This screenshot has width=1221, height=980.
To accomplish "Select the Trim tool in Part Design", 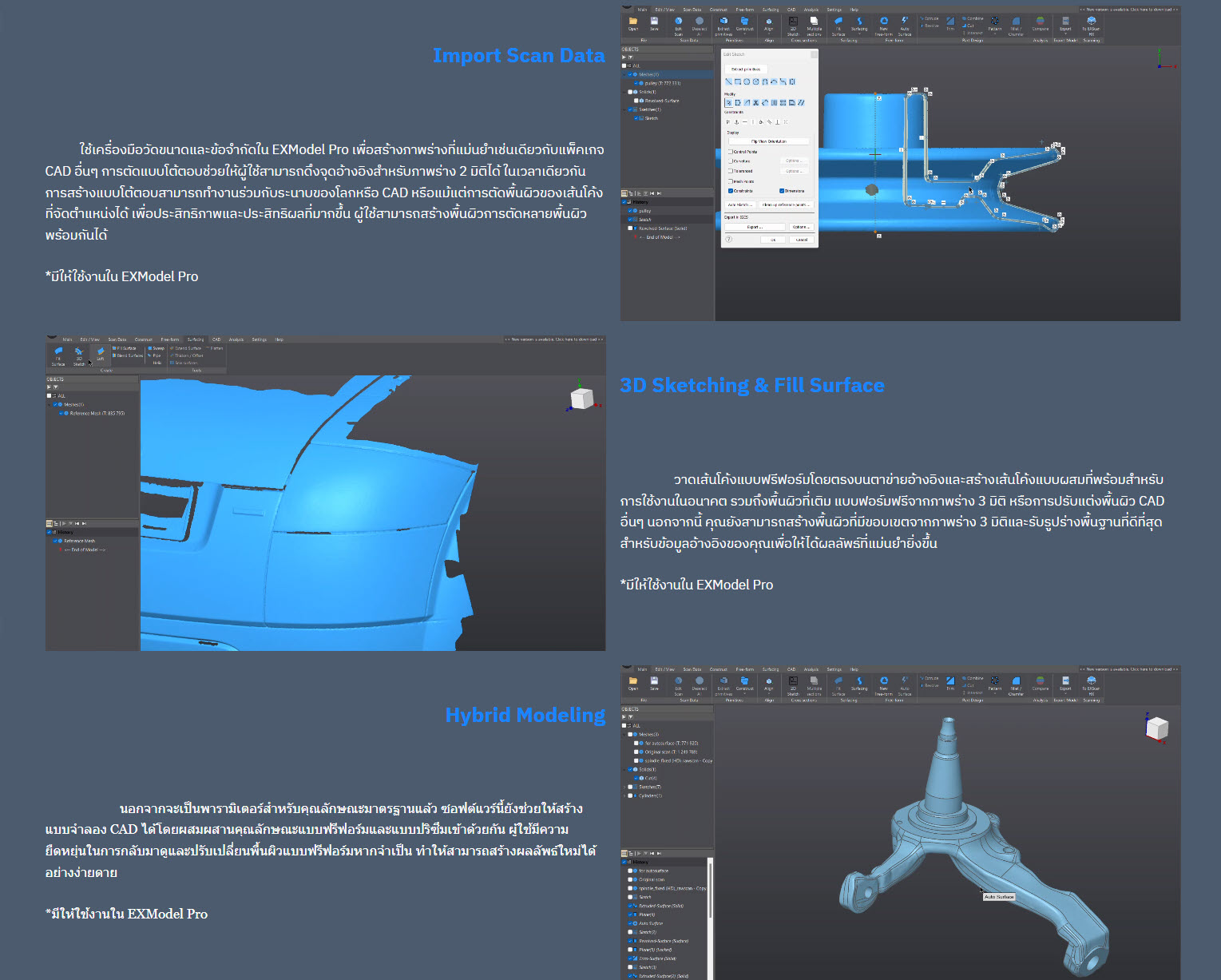I will [949, 23].
